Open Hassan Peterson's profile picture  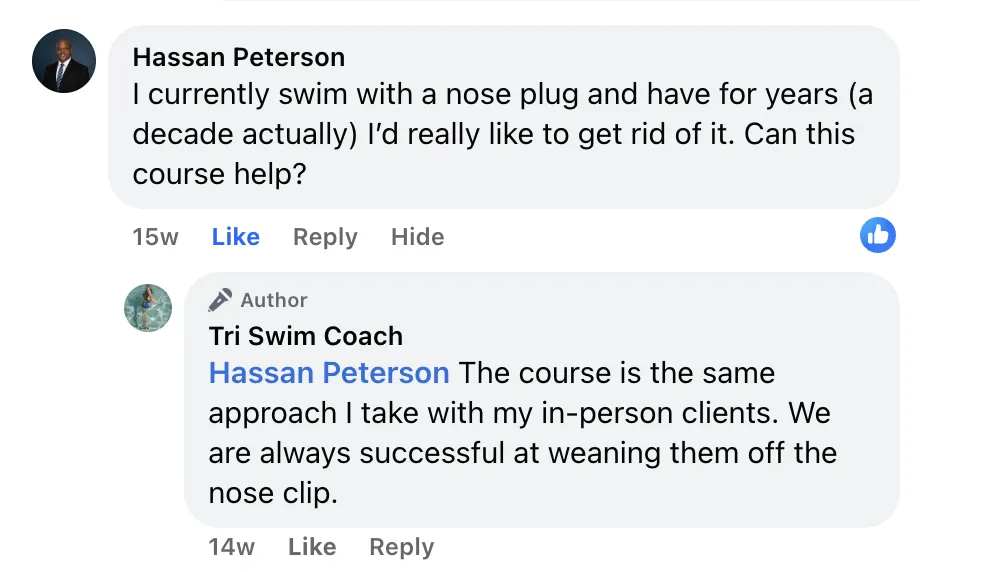pos(64,61)
